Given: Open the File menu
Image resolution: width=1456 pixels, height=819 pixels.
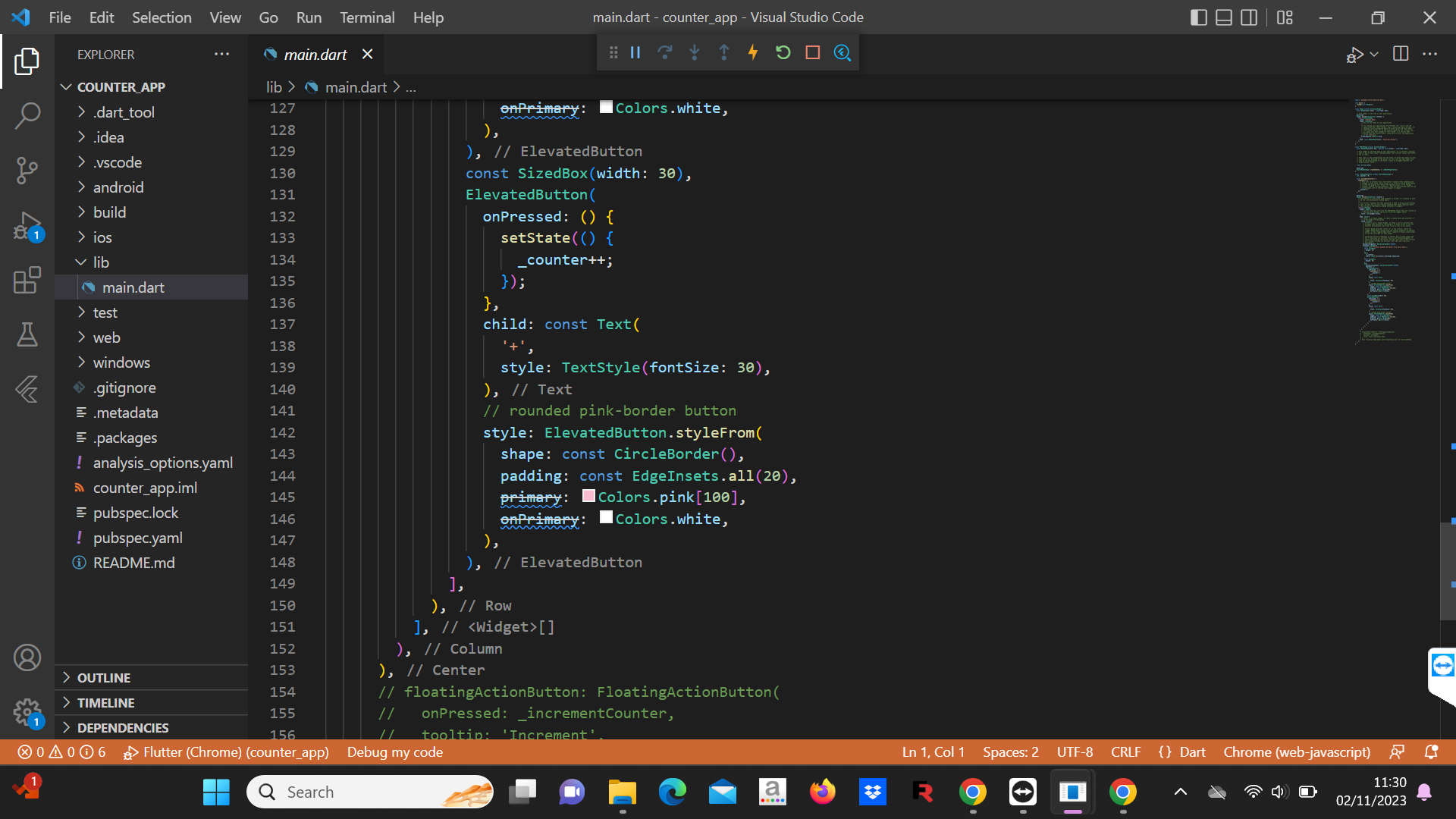Looking at the screenshot, I should click(x=60, y=17).
